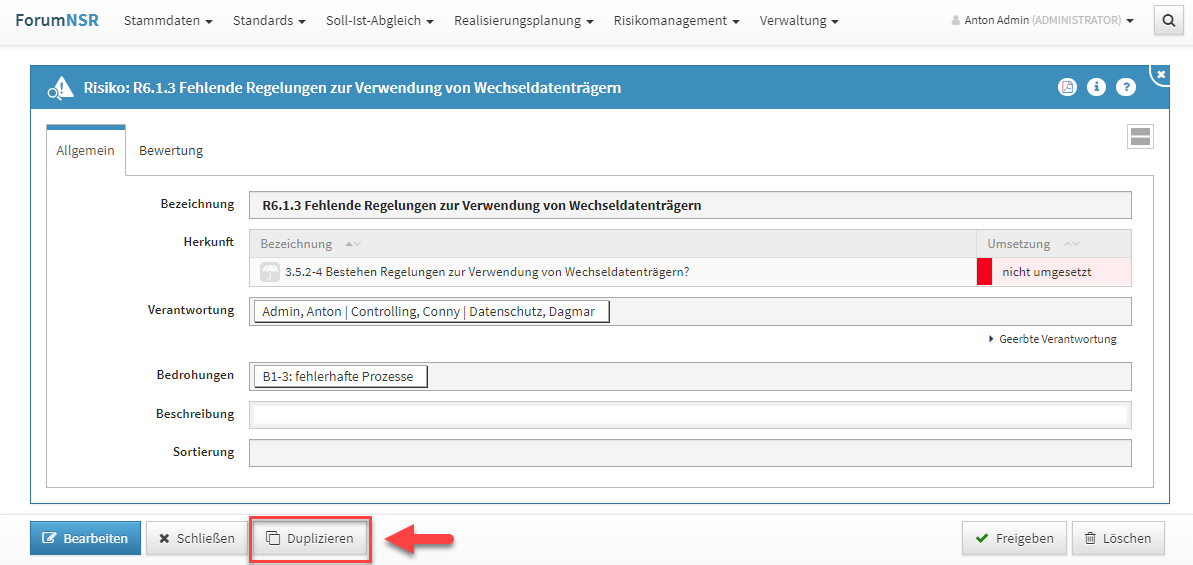This screenshot has width=1193, height=565.
Task: Open the Stammdaten dropdown menu
Action: [x=167, y=21]
